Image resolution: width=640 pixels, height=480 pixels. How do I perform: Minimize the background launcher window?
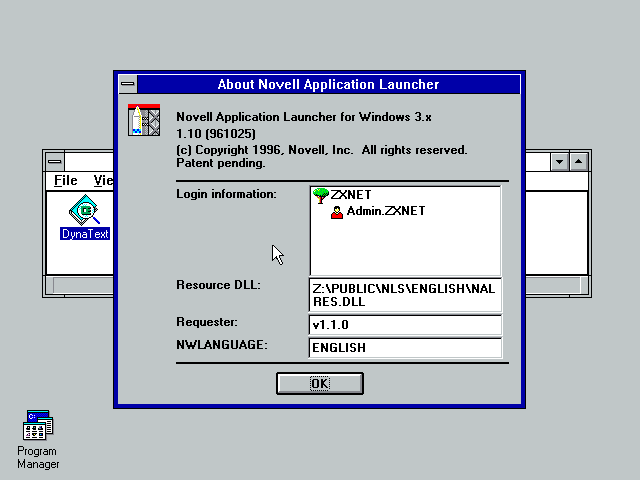click(560, 162)
